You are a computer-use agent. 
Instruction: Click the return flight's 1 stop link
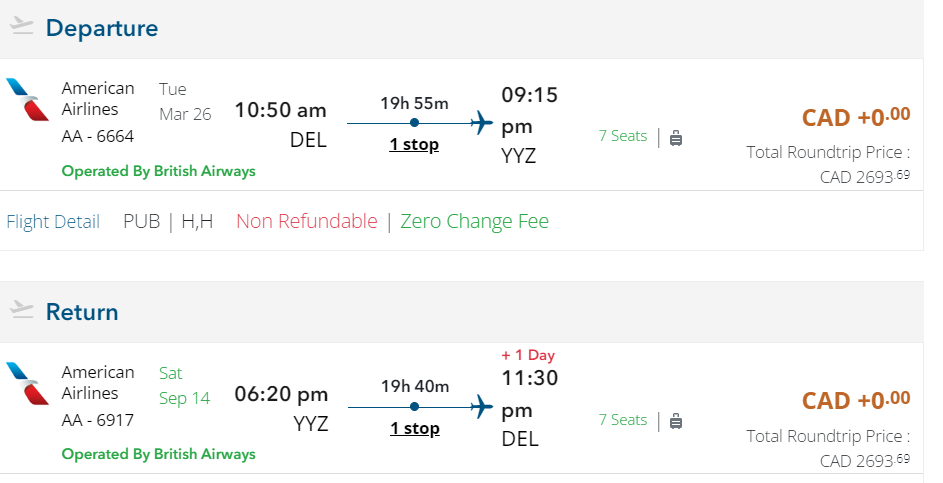coord(414,429)
